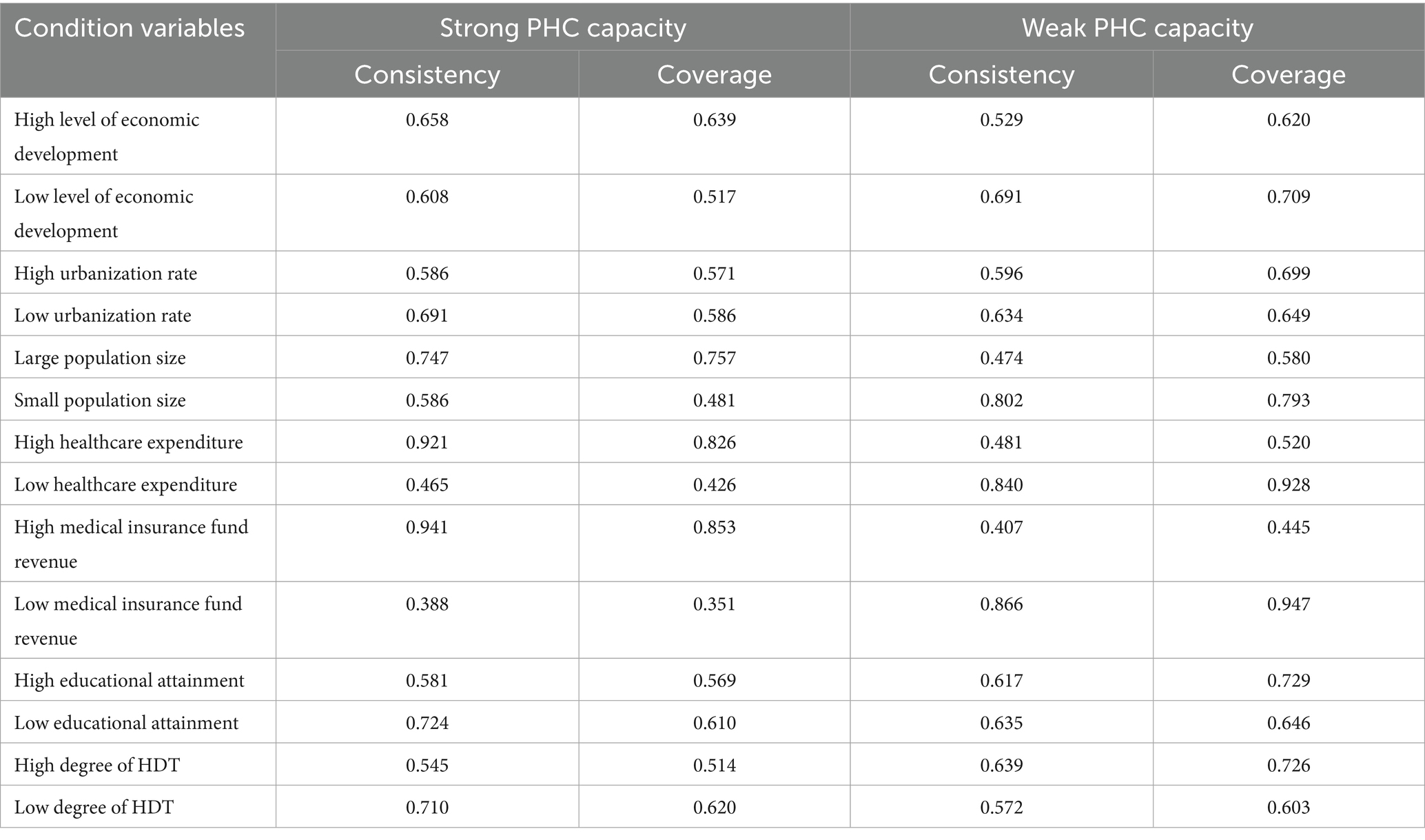Viewport: 1425px width, 840px height.
Task: Click the 0.388 consistency value cell
Action: tap(427, 604)
